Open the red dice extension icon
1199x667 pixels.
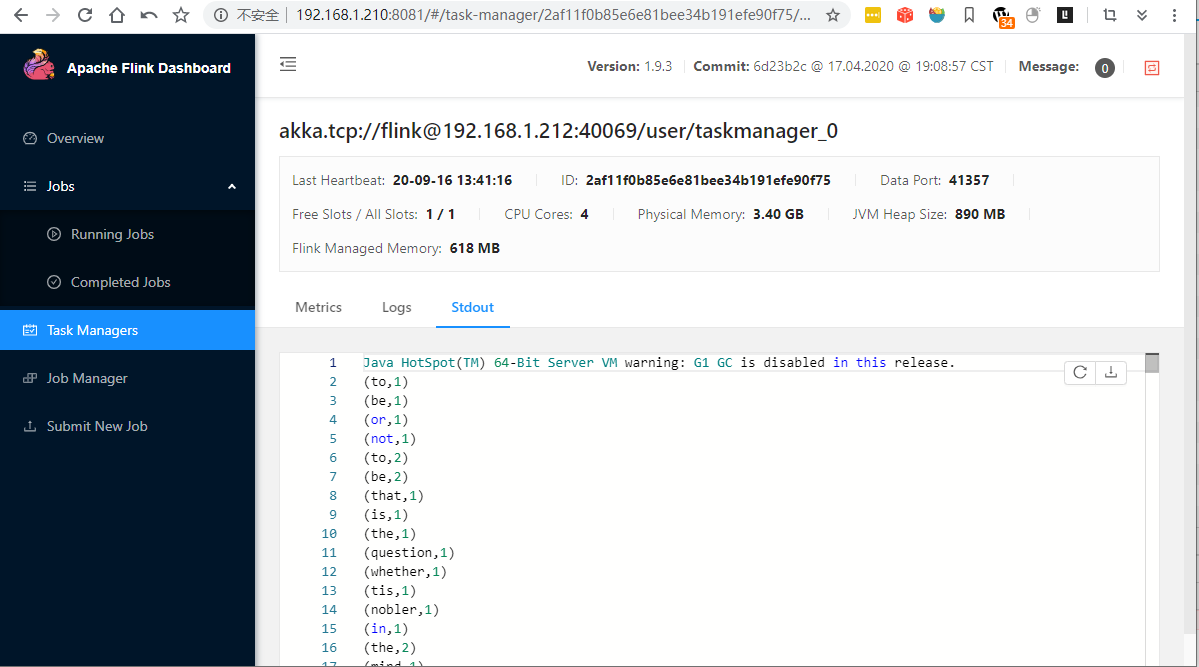coord(905,15)
